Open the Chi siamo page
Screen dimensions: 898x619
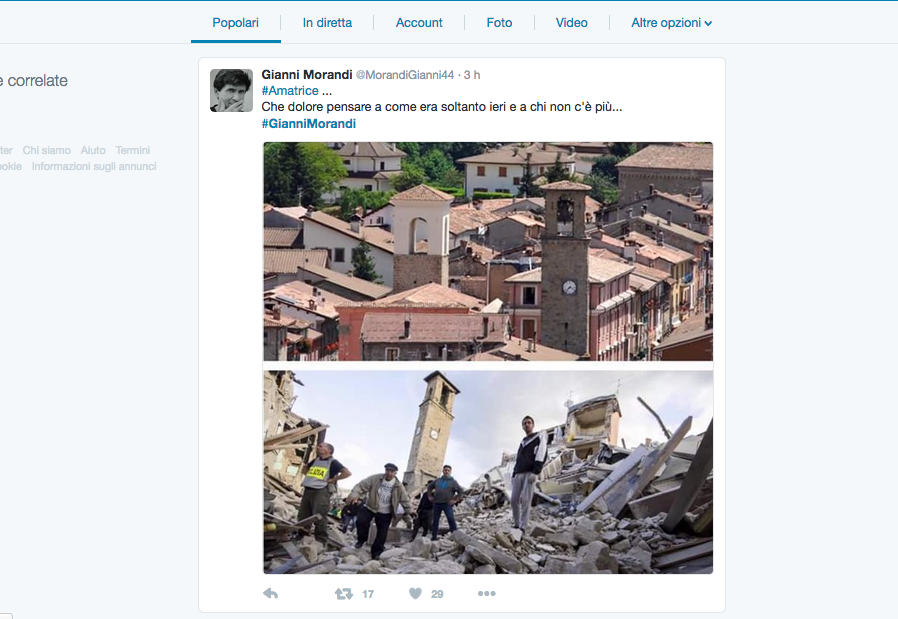(47, 150)
